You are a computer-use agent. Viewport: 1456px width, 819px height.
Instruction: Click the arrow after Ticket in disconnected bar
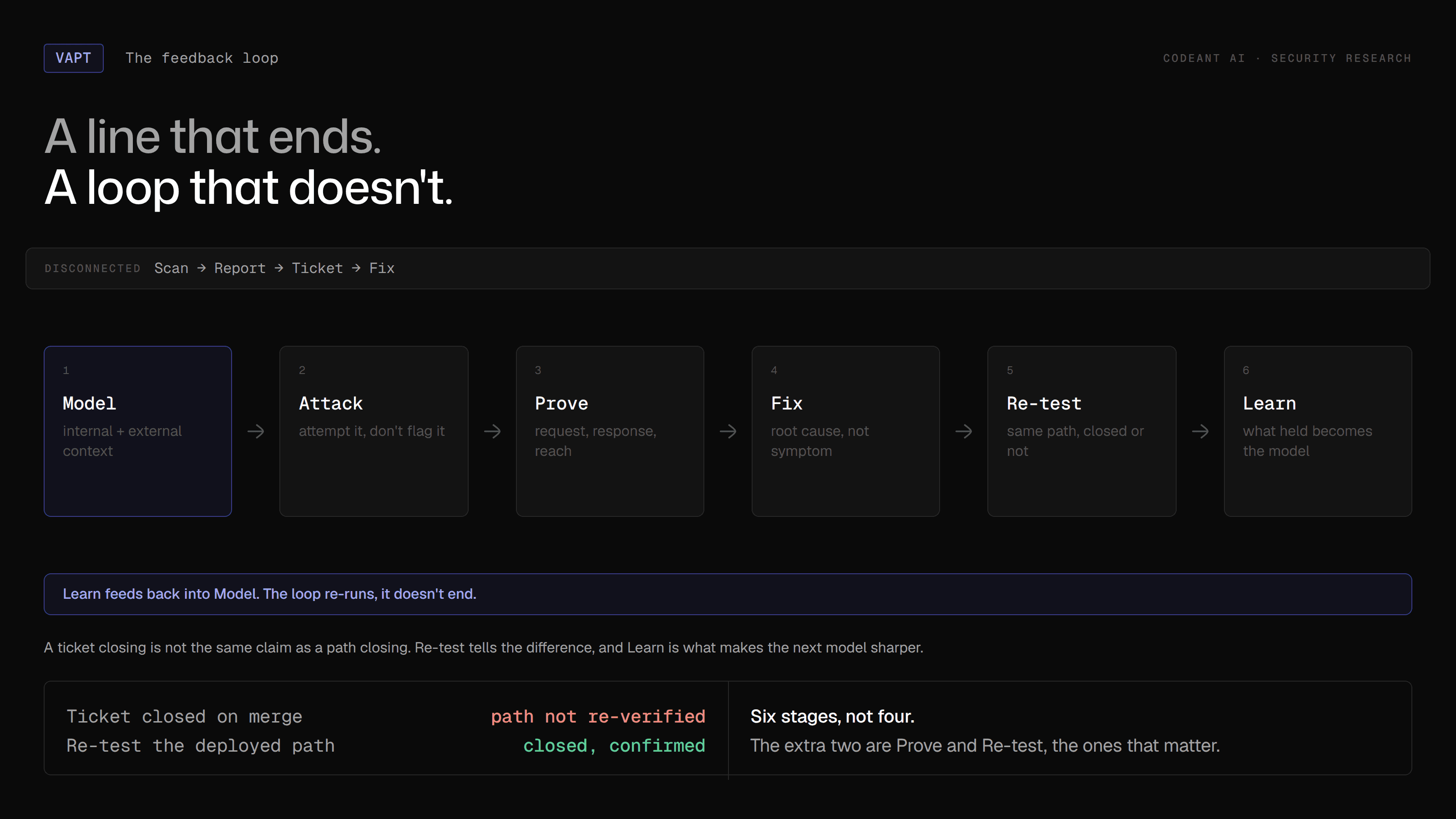tap(356, 268)
